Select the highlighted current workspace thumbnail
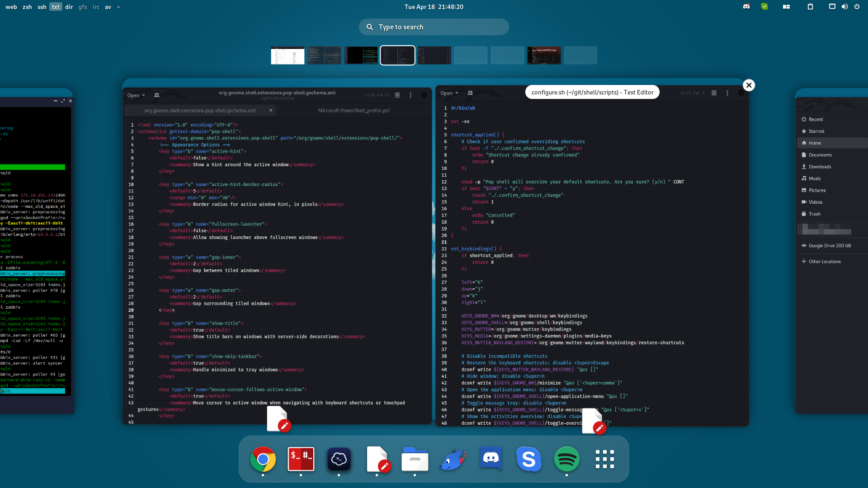 pyautogui.click(x=397, y=55)
